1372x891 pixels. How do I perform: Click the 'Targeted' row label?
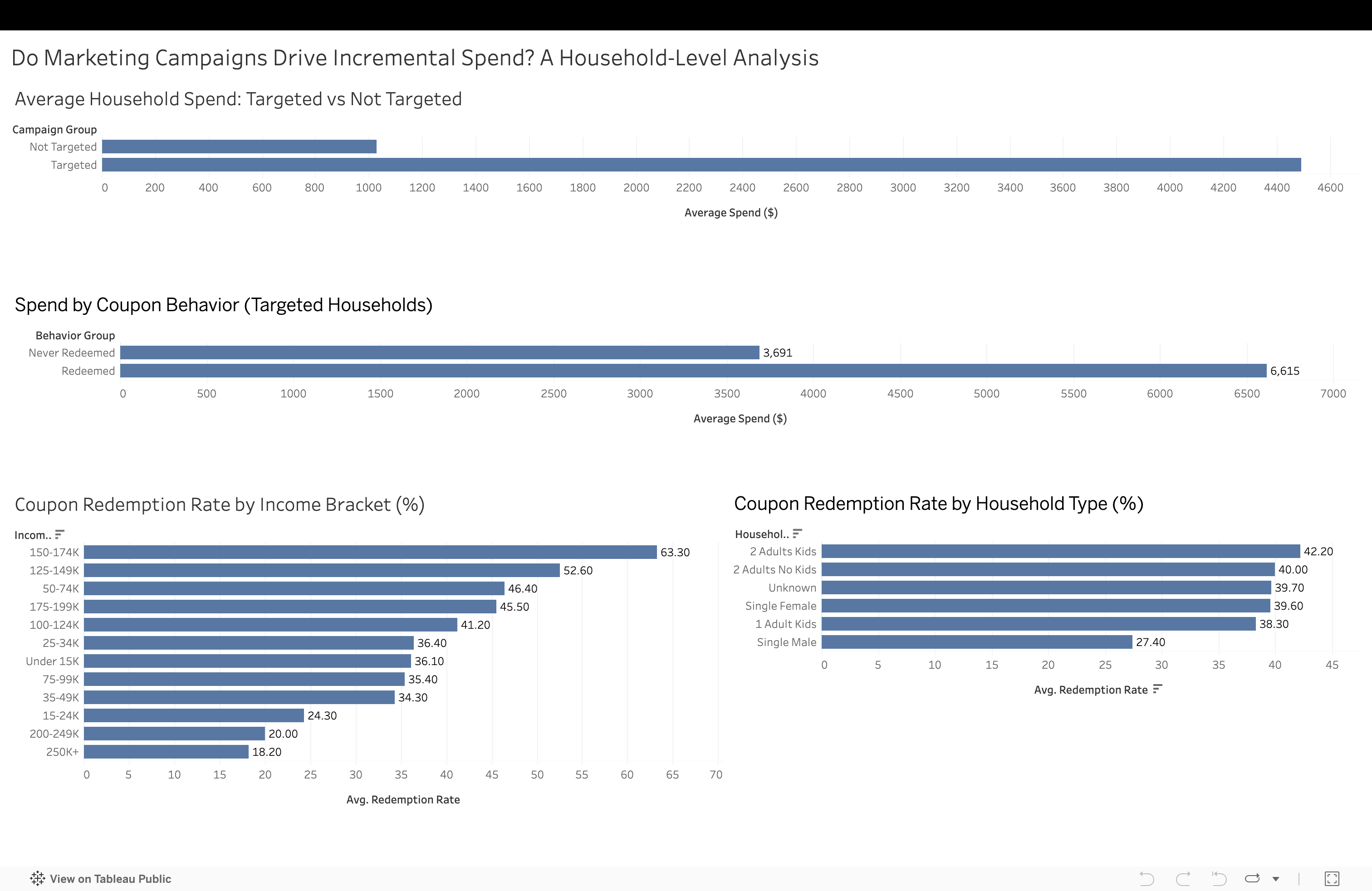(74, 165)
